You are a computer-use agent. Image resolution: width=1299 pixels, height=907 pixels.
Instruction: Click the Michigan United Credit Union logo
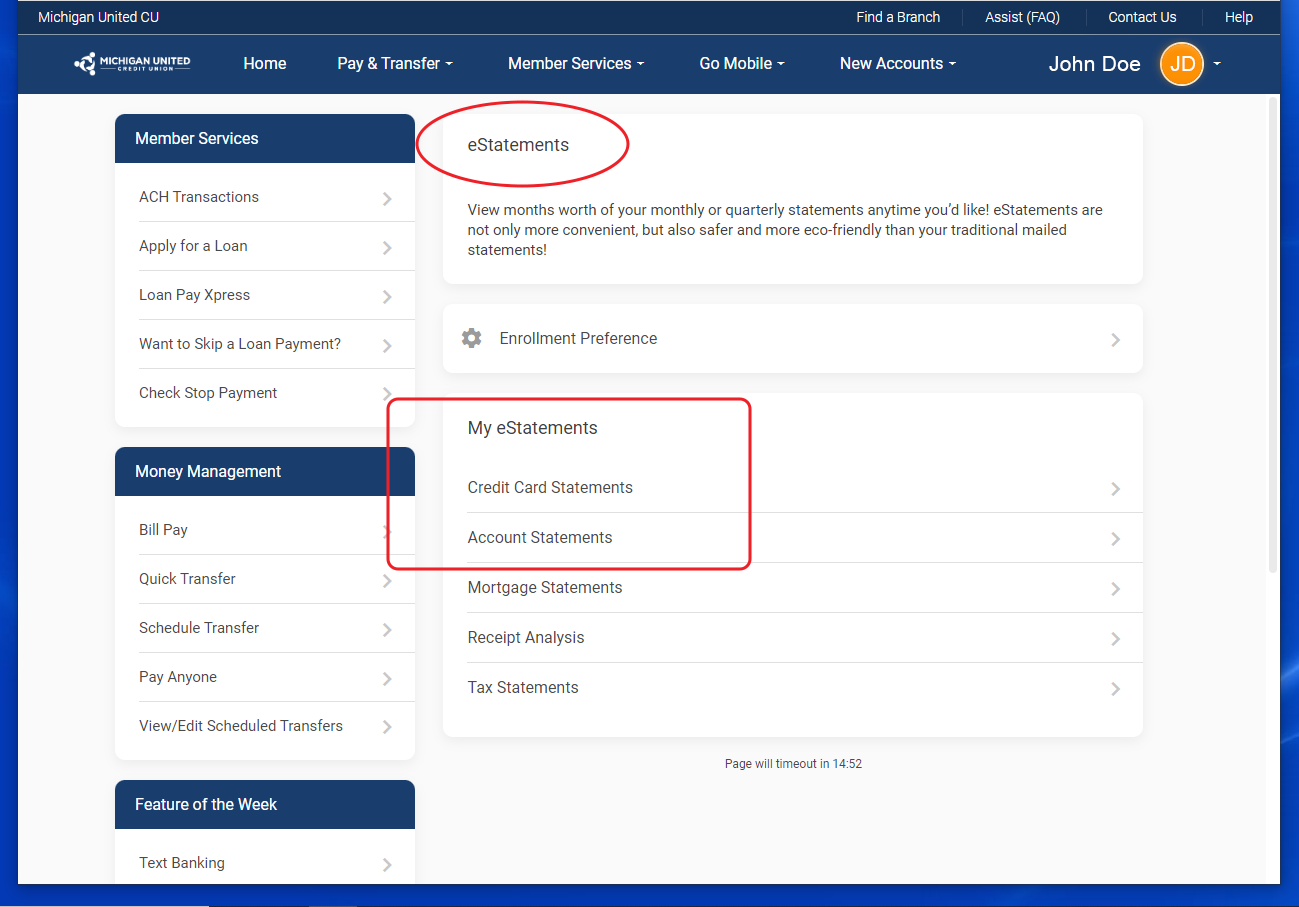[132, 63]
